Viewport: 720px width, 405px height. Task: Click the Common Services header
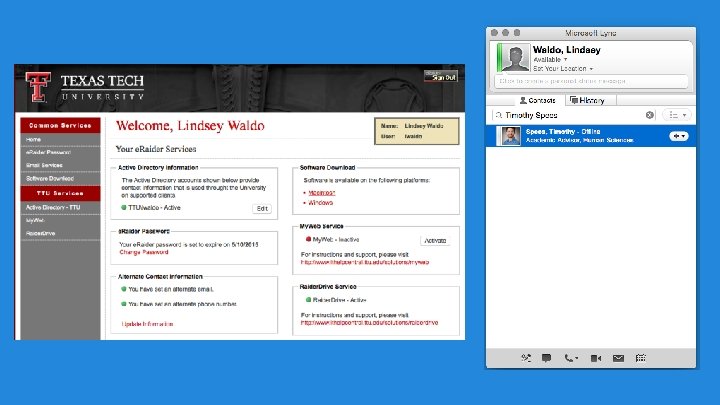click(x=60, y=125)
